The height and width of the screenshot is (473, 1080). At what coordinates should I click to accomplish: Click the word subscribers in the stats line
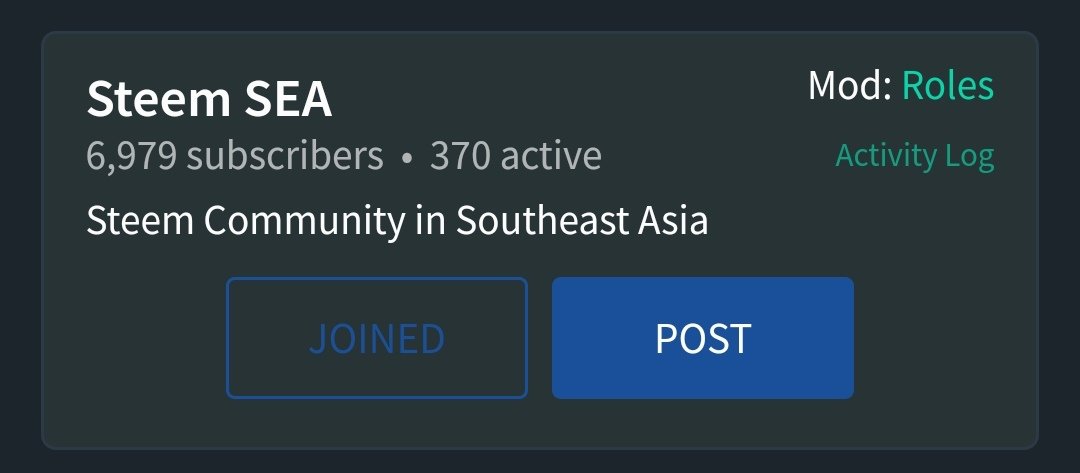285,156
